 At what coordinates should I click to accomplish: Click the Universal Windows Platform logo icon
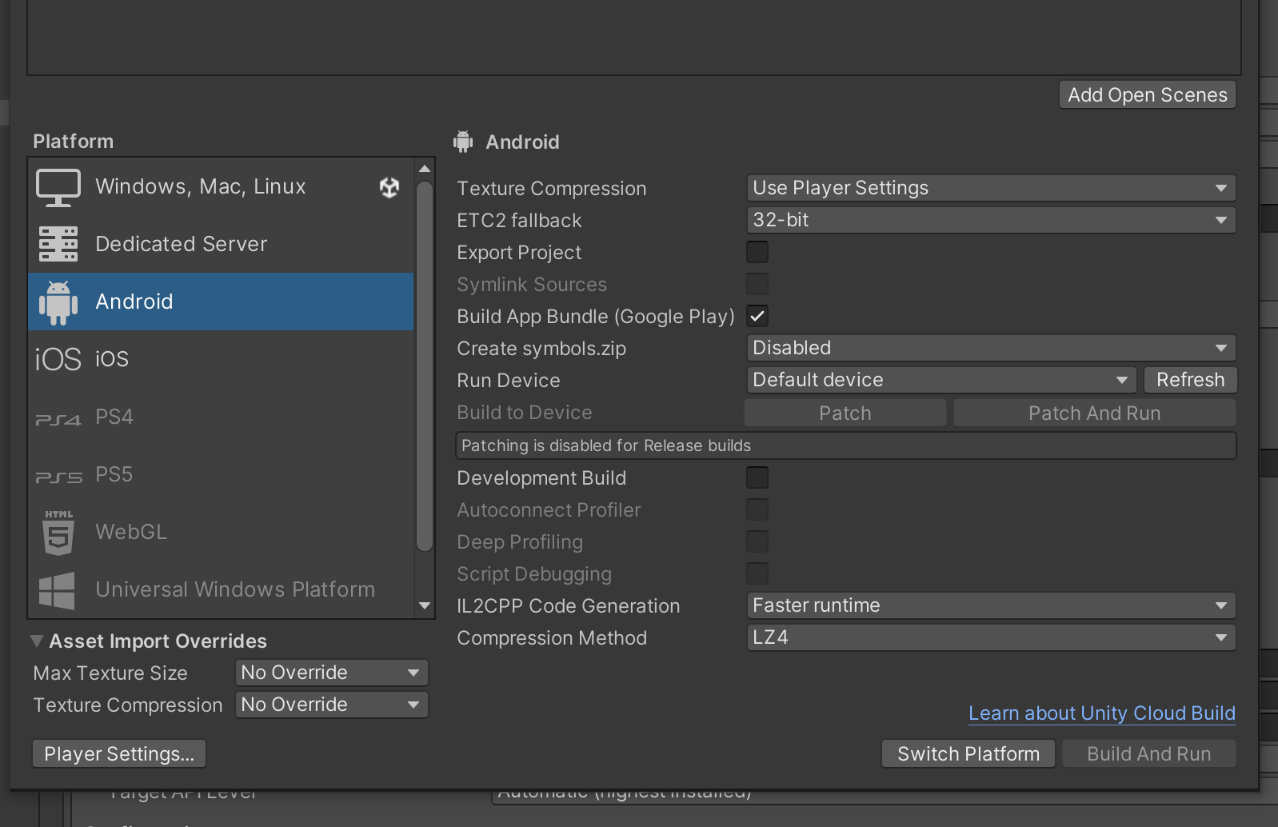[x=58, y=590]
